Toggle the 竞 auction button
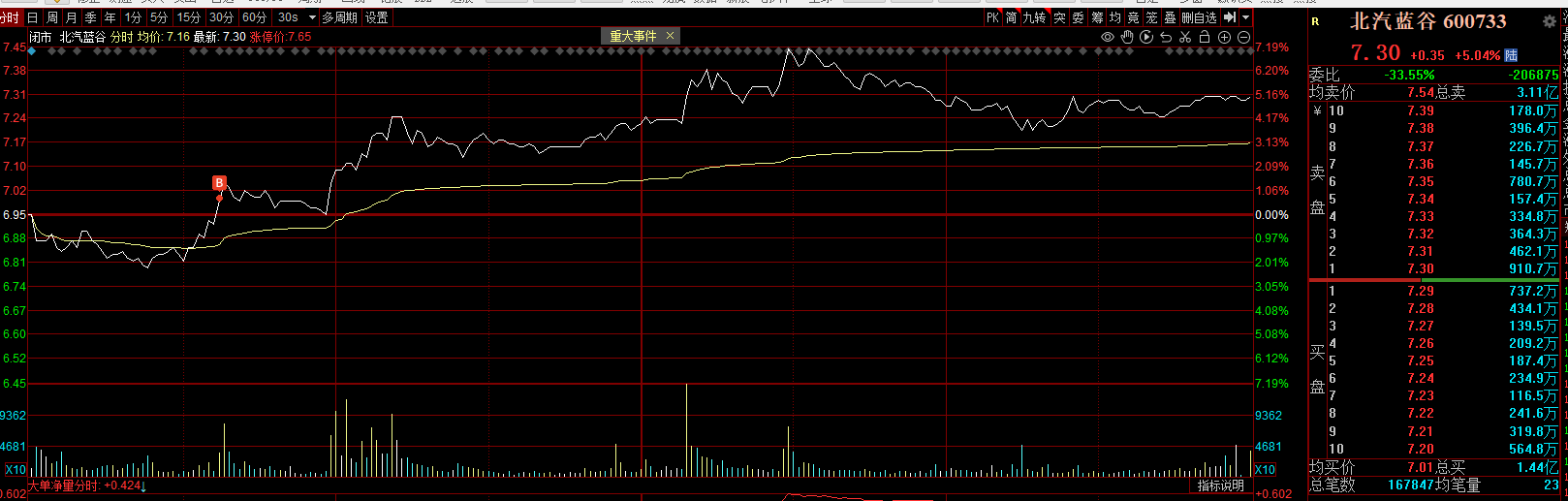 tap(1134, 17)
